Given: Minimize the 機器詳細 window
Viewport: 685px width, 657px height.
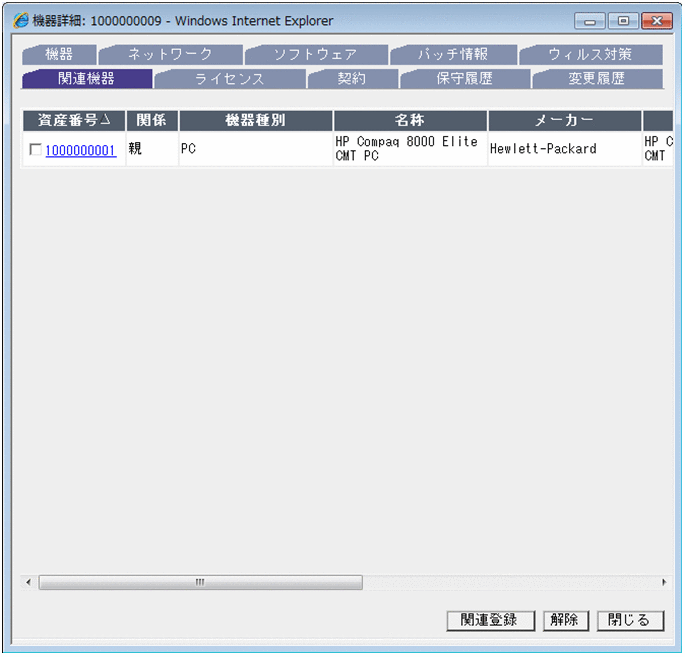Looking at the screenshot, I should click(590, 21).
